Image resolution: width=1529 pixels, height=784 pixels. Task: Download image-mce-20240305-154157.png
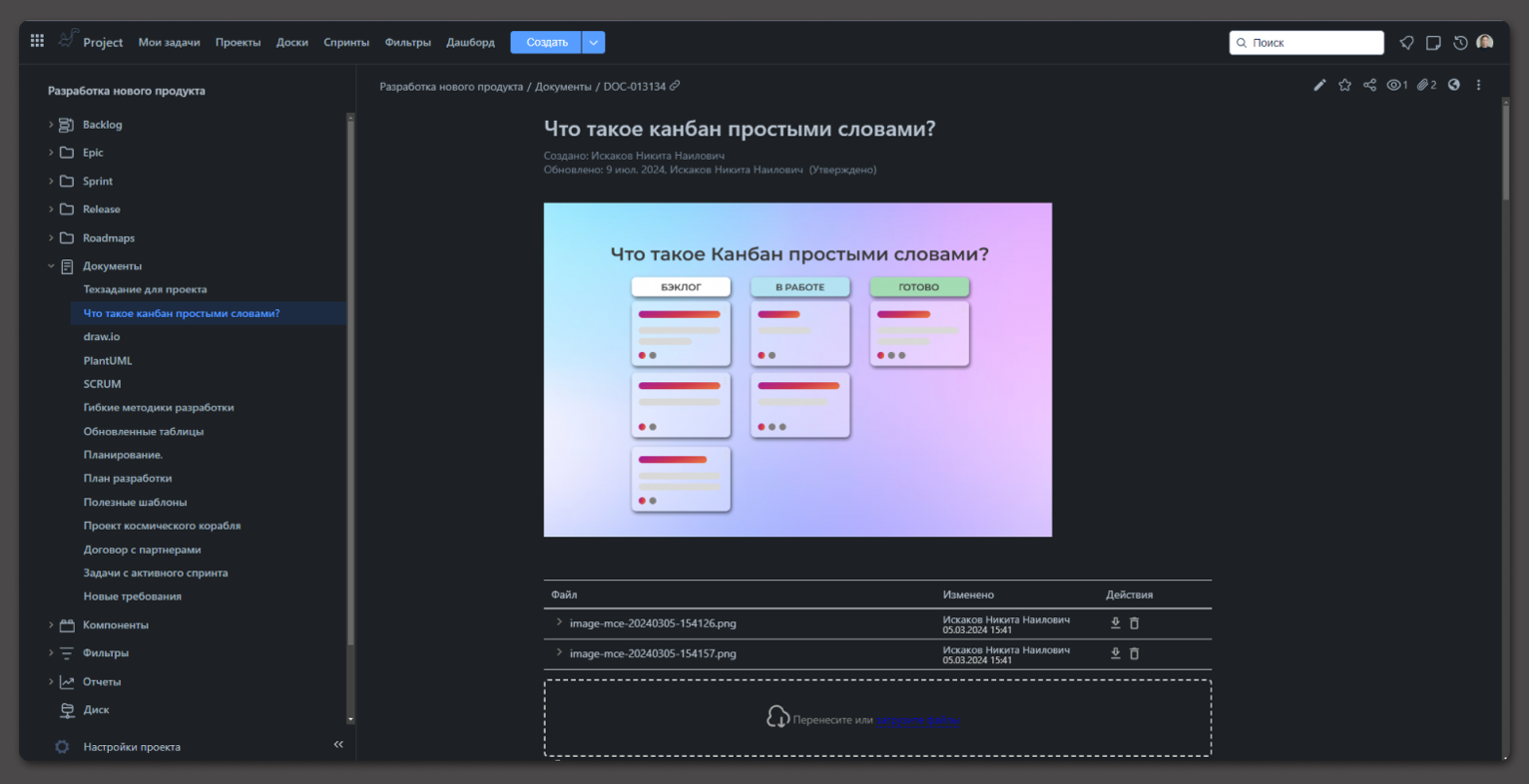click(x=1116, y=654)
